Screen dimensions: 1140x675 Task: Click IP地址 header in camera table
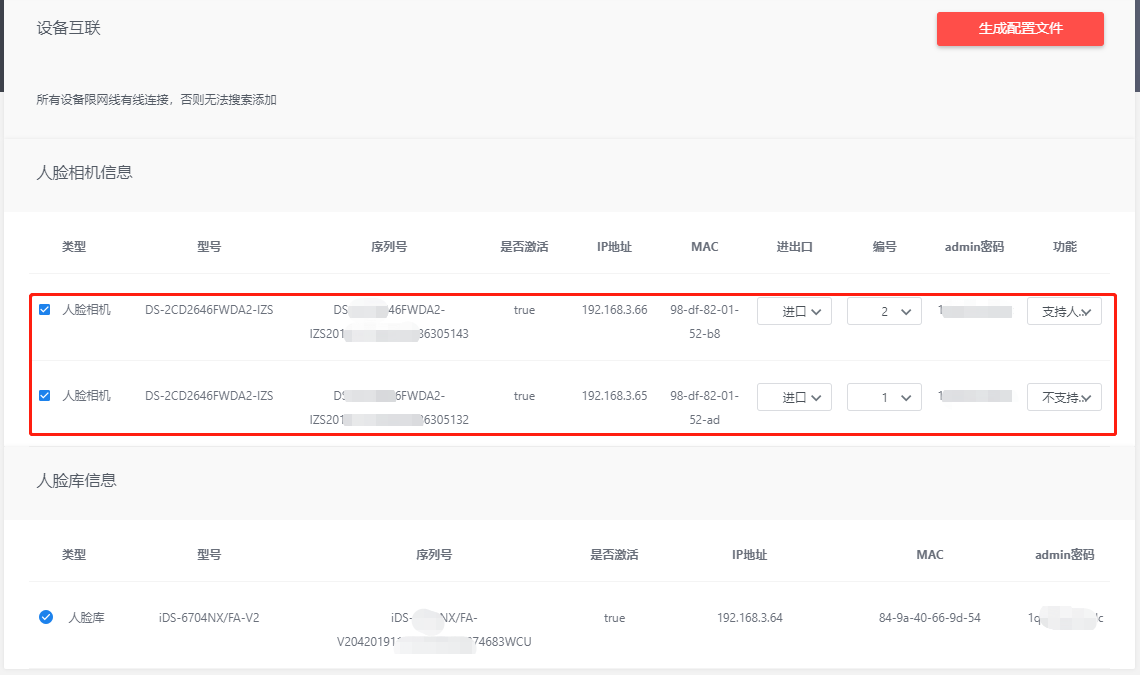pyautogui.click(x=614, y=247)
